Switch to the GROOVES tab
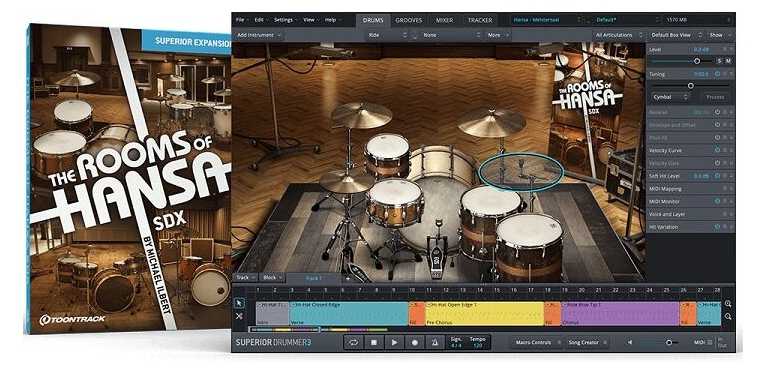The height and width of the screenshot is (369, 759). [x=409, y=20]
